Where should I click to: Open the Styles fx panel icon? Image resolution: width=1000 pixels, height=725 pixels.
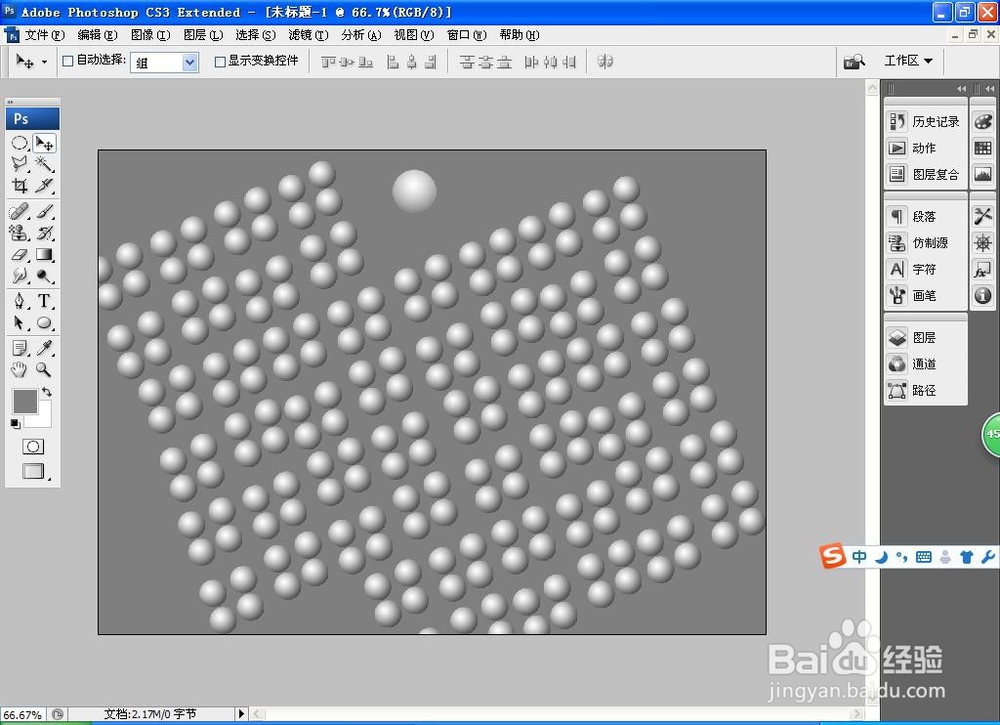pos(983,269)
